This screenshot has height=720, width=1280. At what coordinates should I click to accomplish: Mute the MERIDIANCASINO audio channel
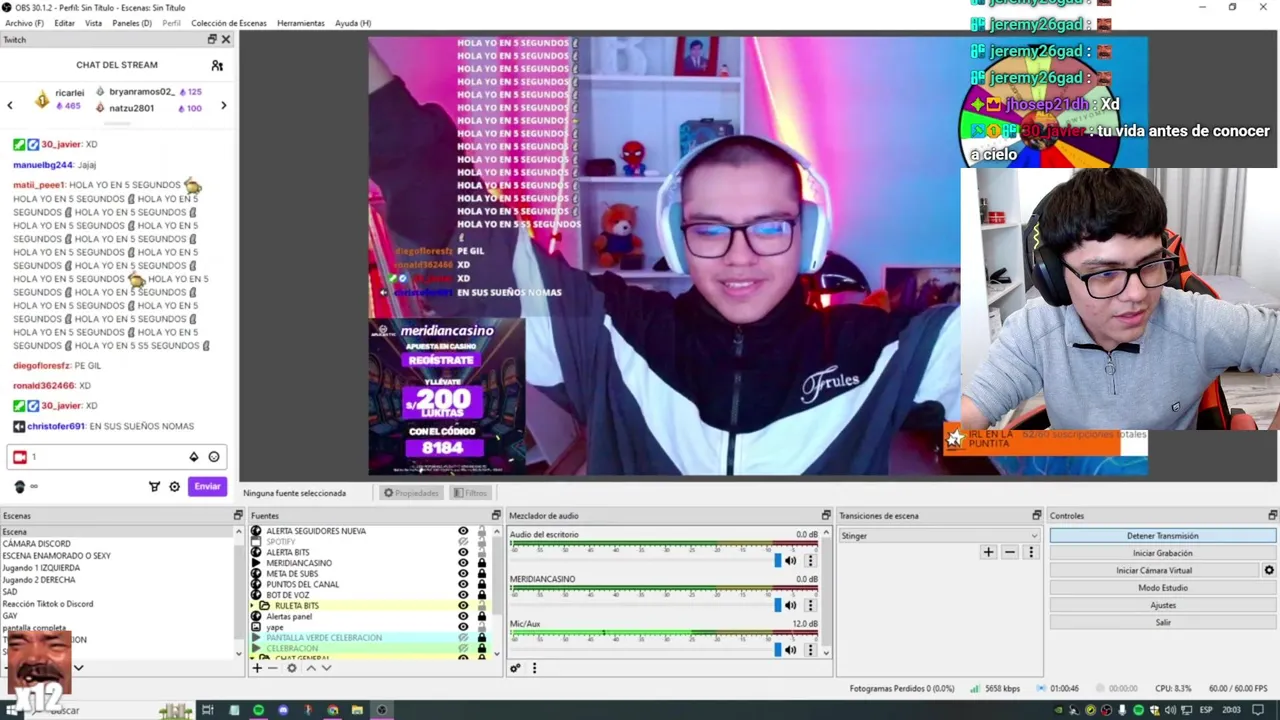[x=791, y=605]
